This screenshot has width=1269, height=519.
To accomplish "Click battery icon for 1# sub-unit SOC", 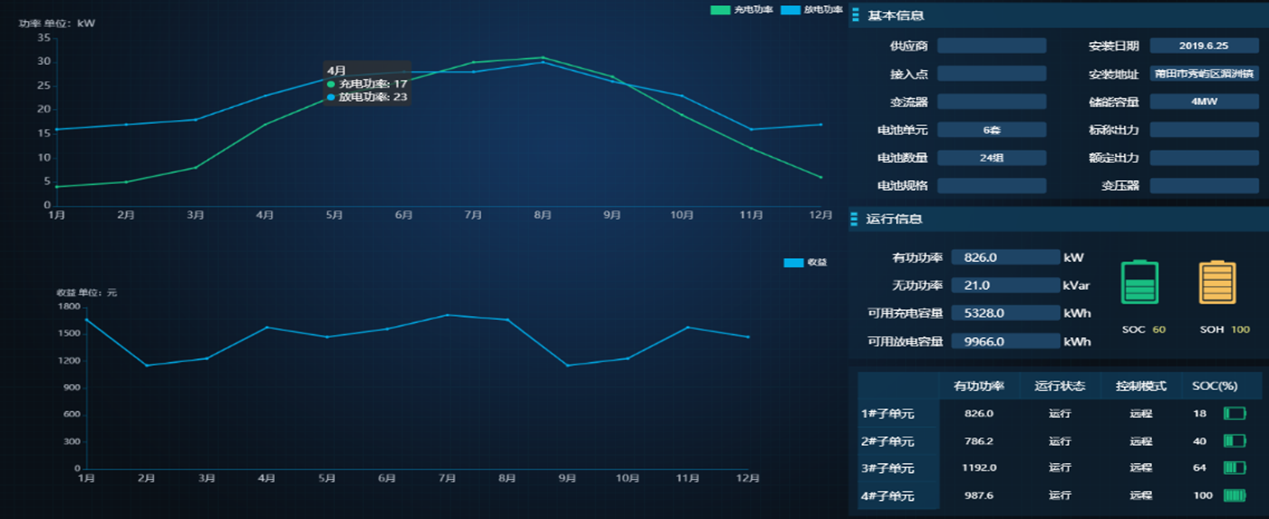I will point(1235,414).
